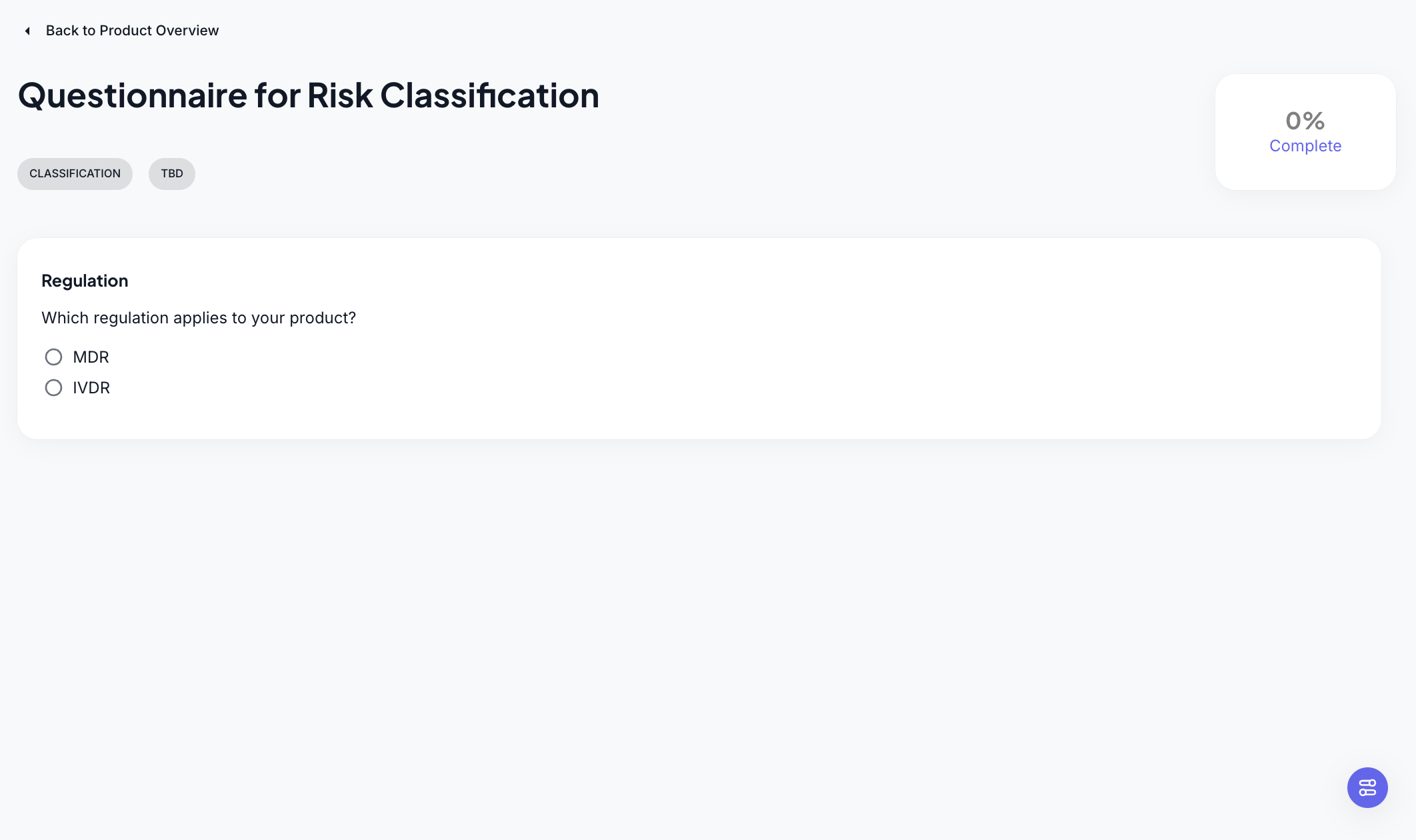The height and width of the screenshot is (840, 1416).
Task: Click the toggle-switch icon inside the purple circle
Action: pyautogui.click(x=1367, y=787)
